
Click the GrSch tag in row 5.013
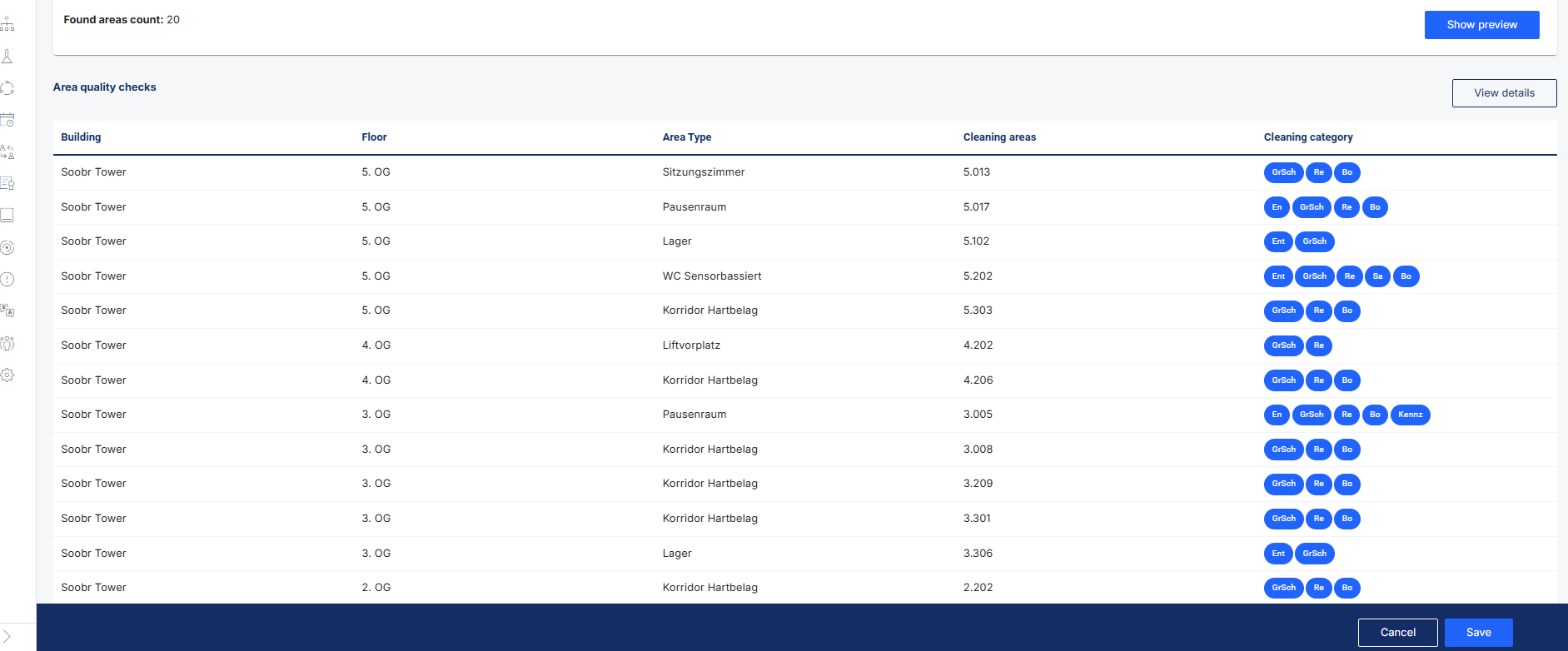(1283, 172)
